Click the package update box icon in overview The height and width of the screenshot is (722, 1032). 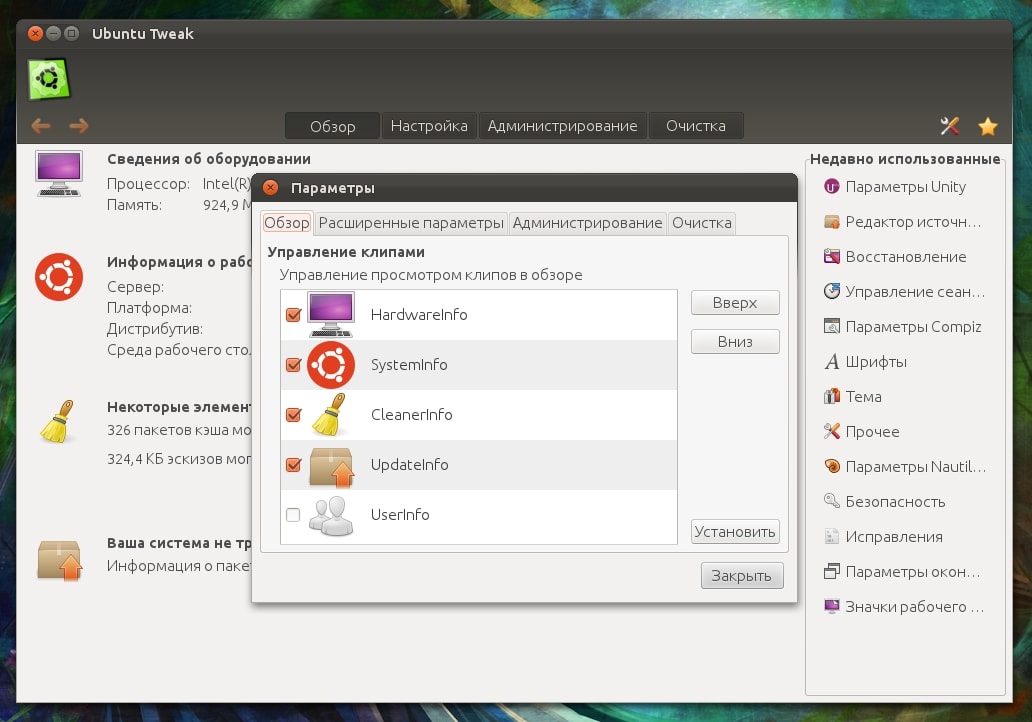[60, 560]
